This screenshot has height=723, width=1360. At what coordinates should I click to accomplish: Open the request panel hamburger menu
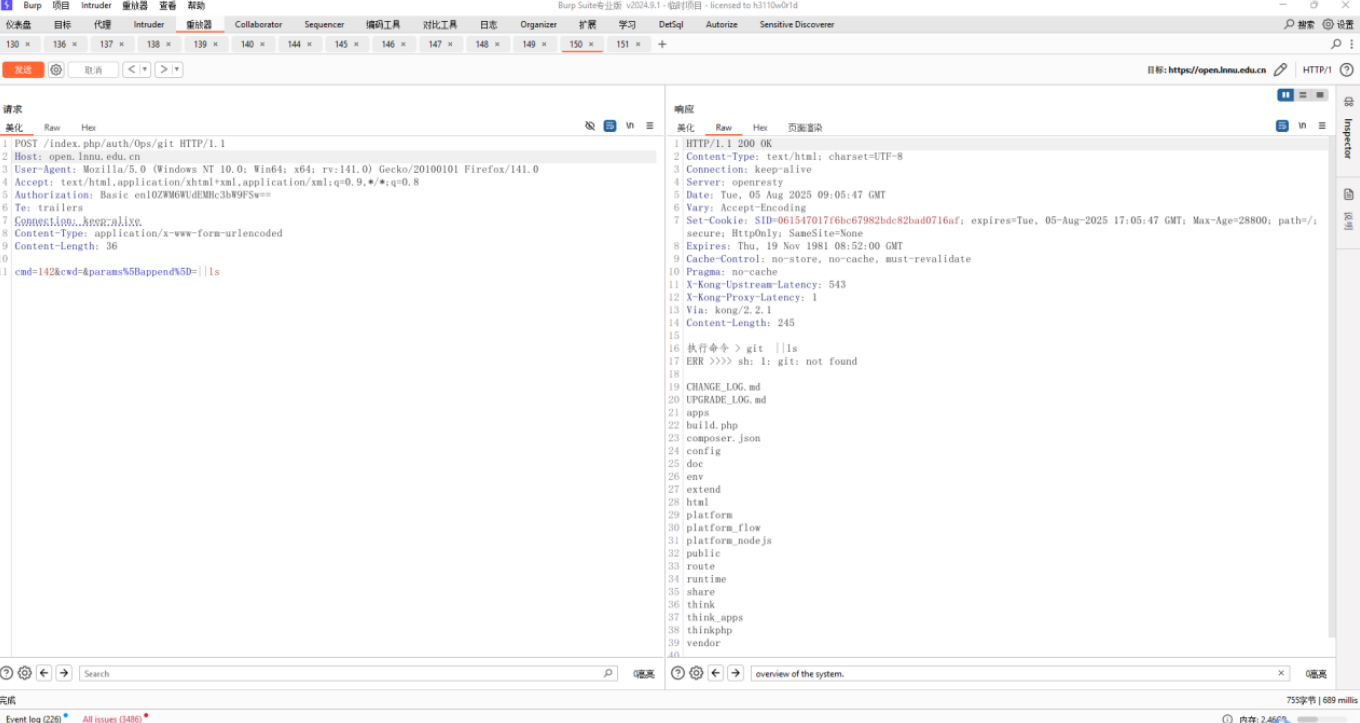click(650, 126)
